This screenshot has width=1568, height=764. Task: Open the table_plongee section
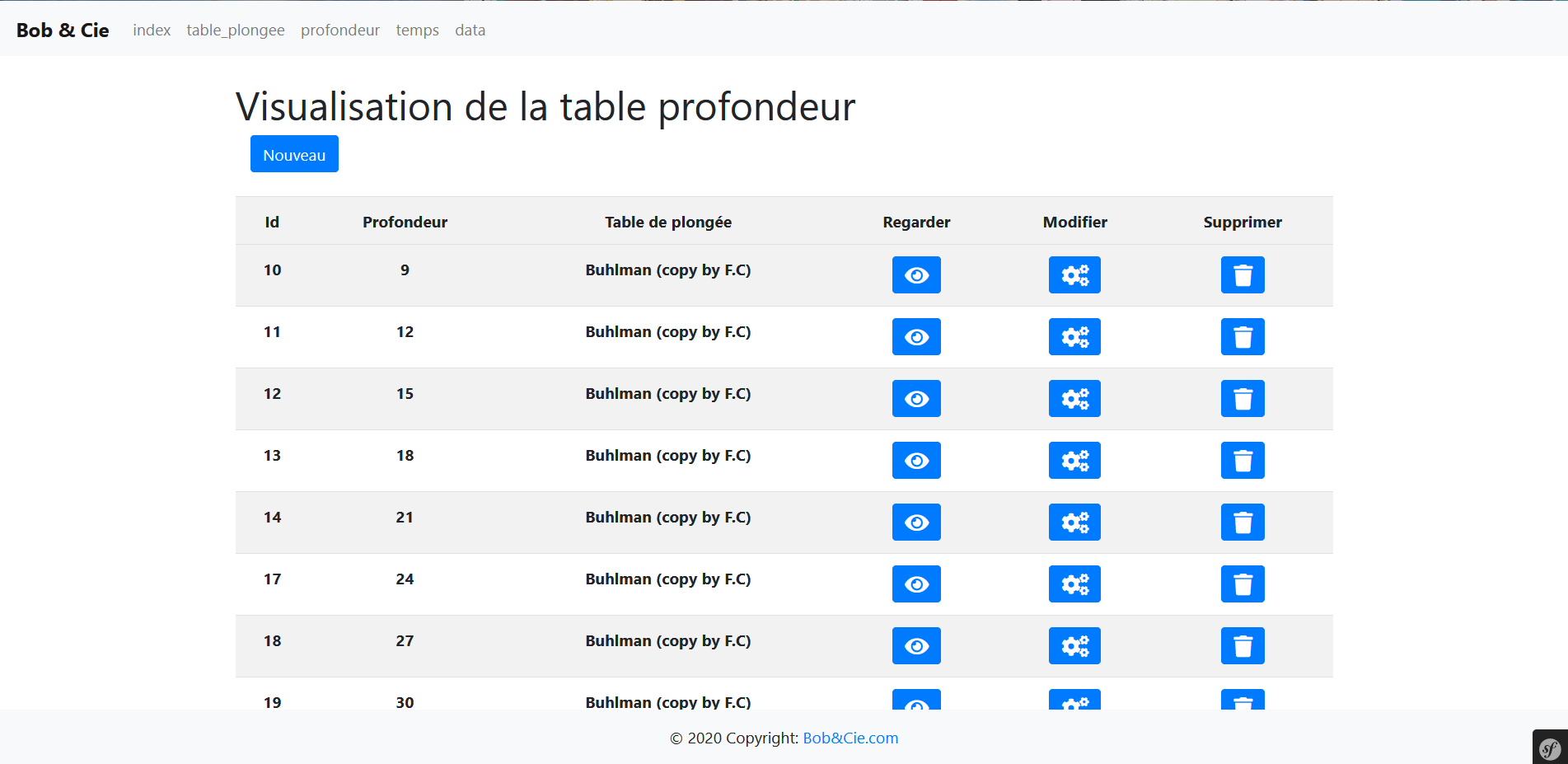pyautogui.click(x=235, y=30)
